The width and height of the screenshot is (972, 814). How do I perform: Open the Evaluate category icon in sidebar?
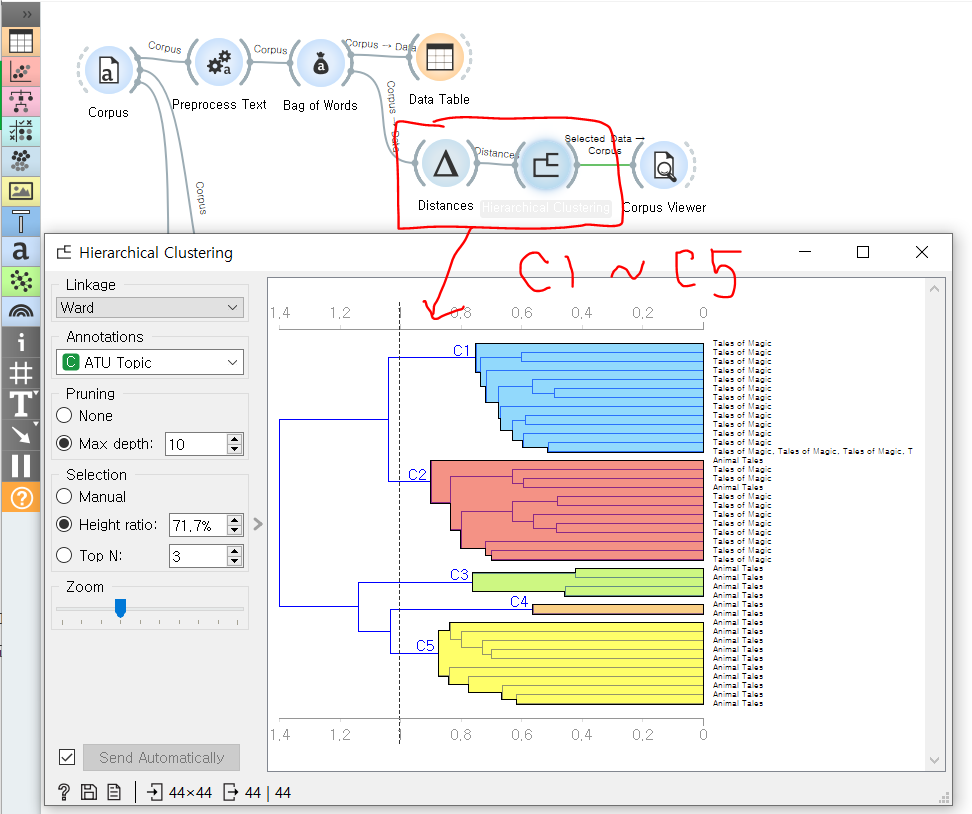20,131
